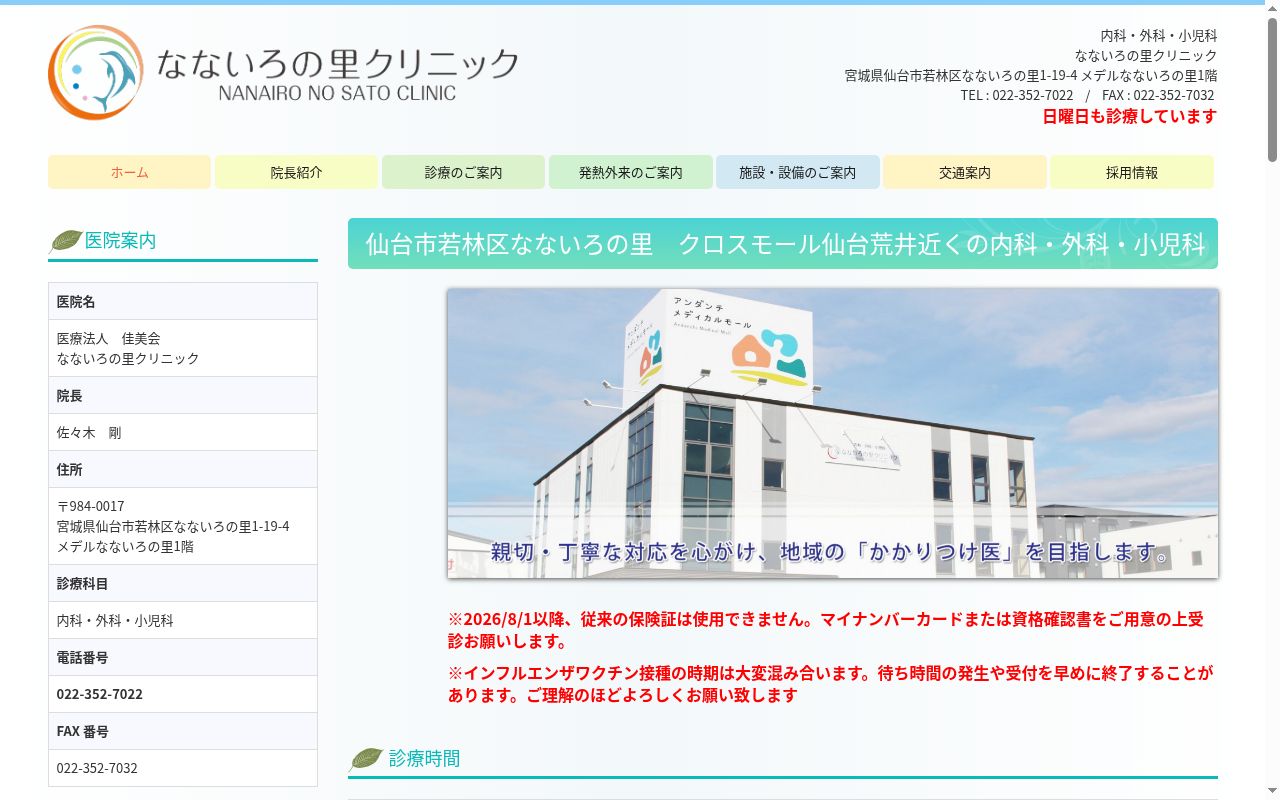1280x800 pixels.
Task: Open the 院長紹介 menu tab
Action: pyautogui.click(x=296, y=172)
